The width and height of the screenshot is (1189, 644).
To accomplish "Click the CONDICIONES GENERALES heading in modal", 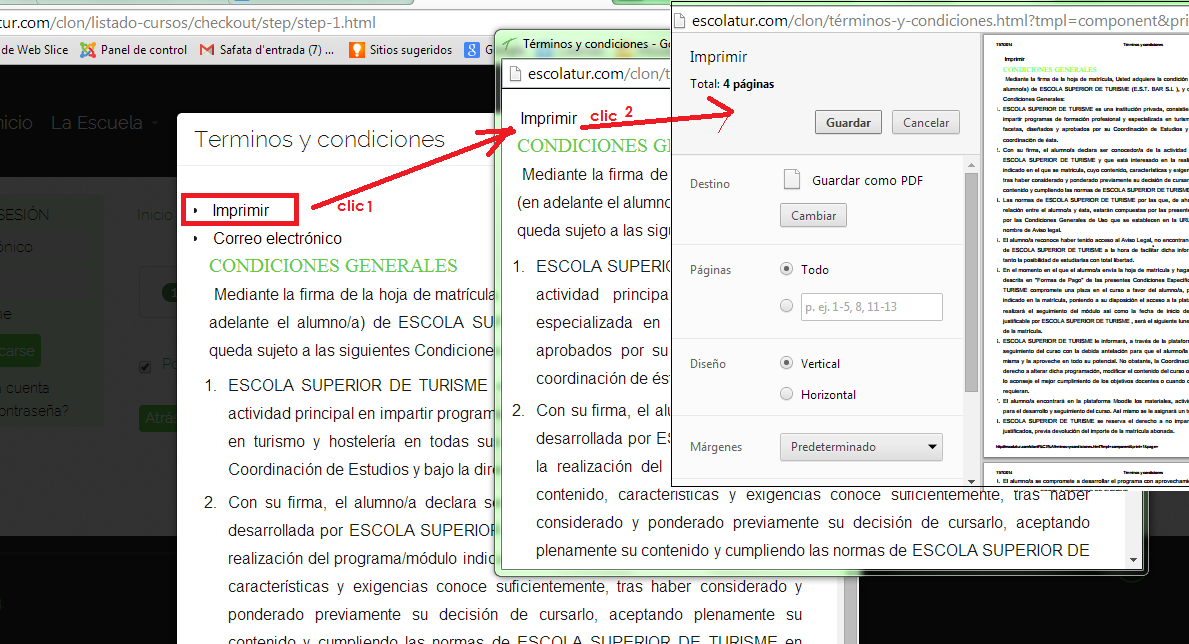I will [x=333, y=265].
